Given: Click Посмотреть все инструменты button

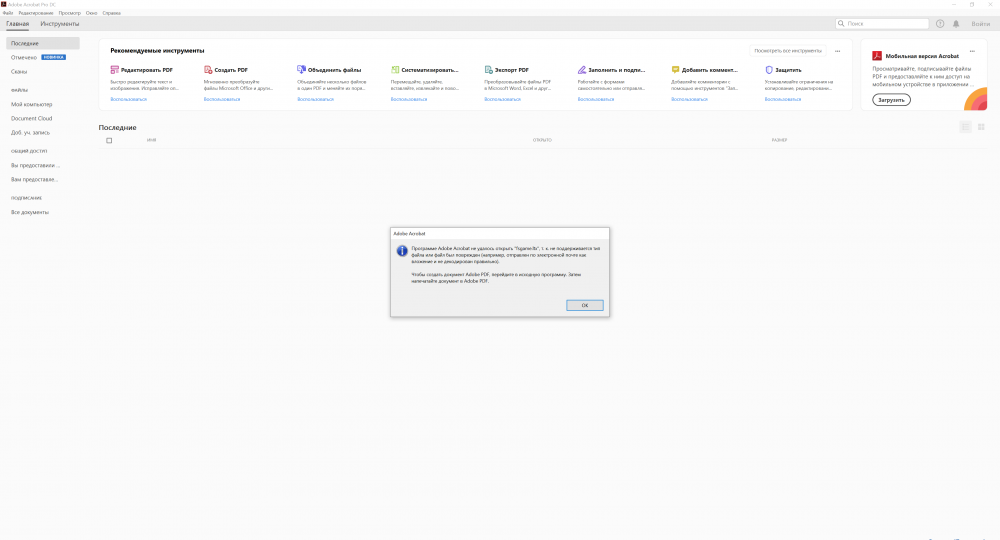Looking at the screenshot, I should coord(788,50).
